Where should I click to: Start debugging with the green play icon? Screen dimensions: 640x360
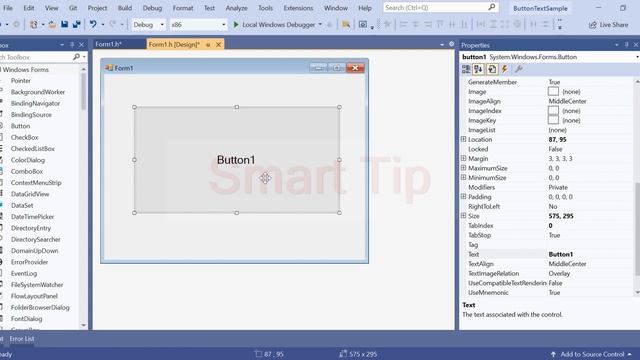236,24
